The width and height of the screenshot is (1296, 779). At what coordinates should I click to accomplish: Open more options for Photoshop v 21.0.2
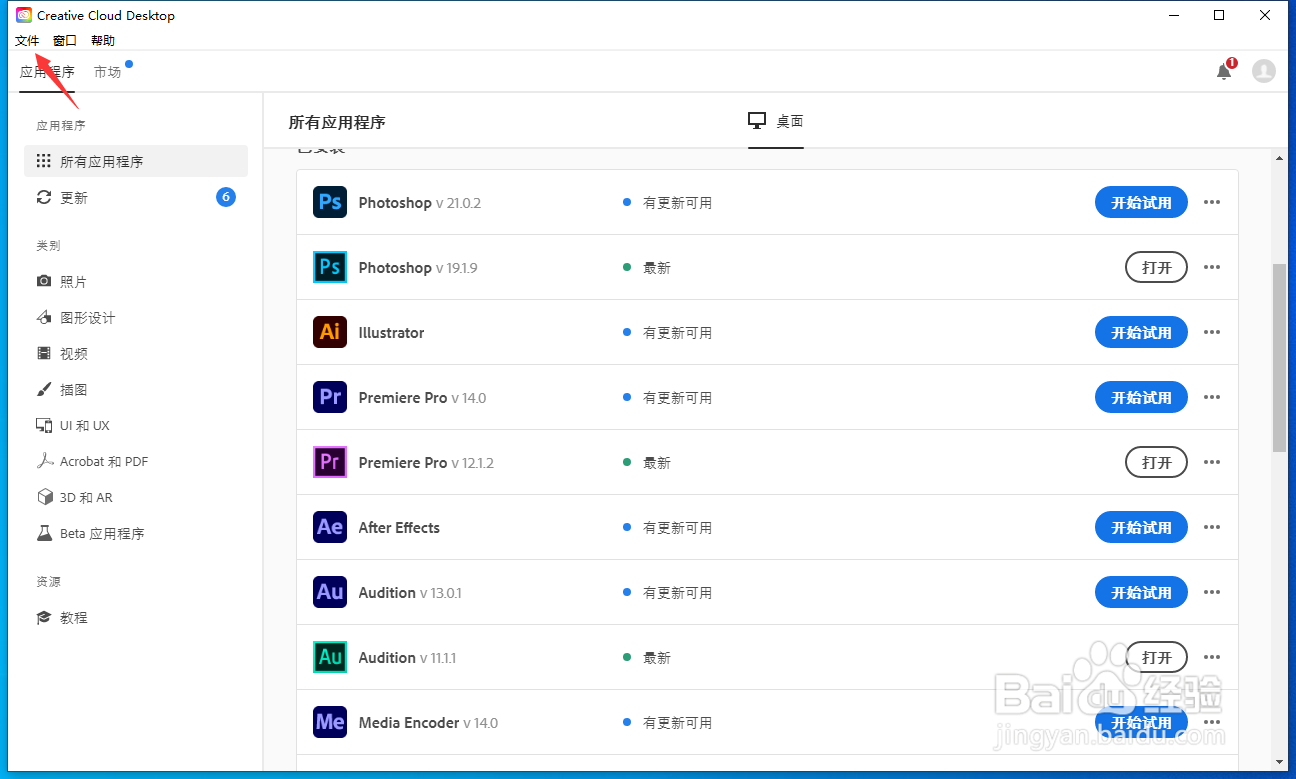coord(1212,202)
